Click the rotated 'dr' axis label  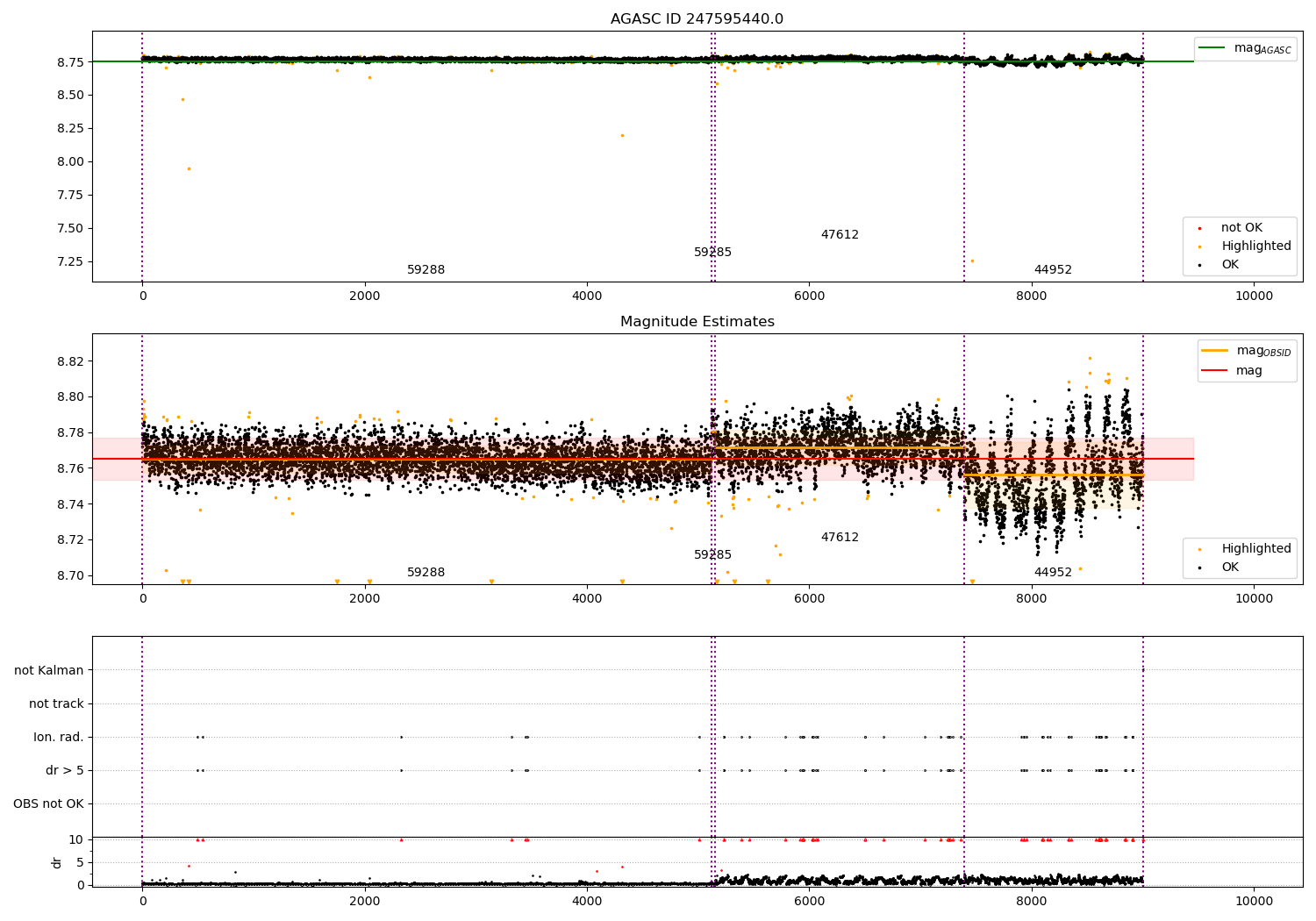(x=57, y=862)
